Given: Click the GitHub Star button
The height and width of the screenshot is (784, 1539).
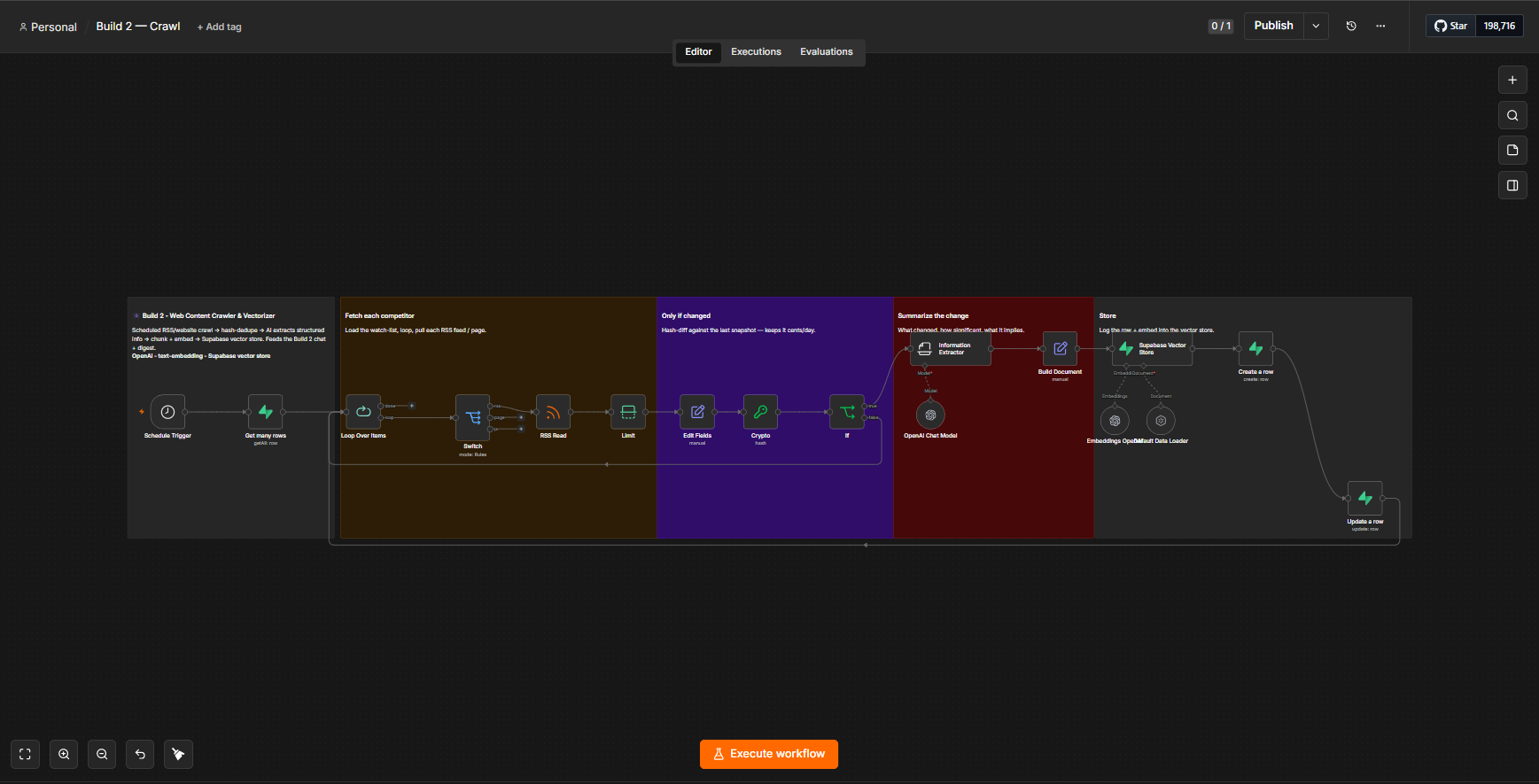Looking at the screenshot, I should coord(1451,26).
